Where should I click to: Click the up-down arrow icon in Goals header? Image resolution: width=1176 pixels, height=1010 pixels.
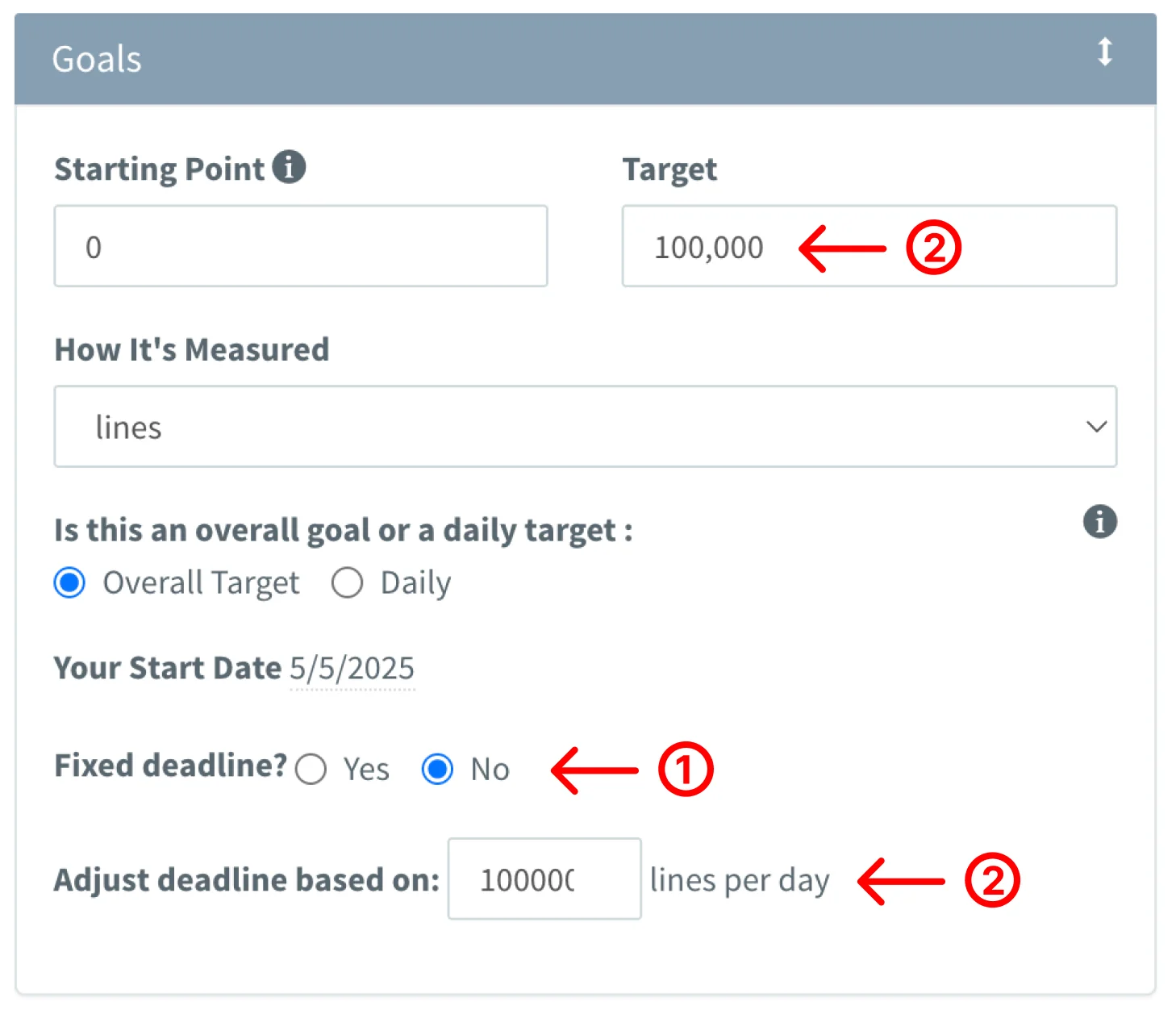[1104, 52]
